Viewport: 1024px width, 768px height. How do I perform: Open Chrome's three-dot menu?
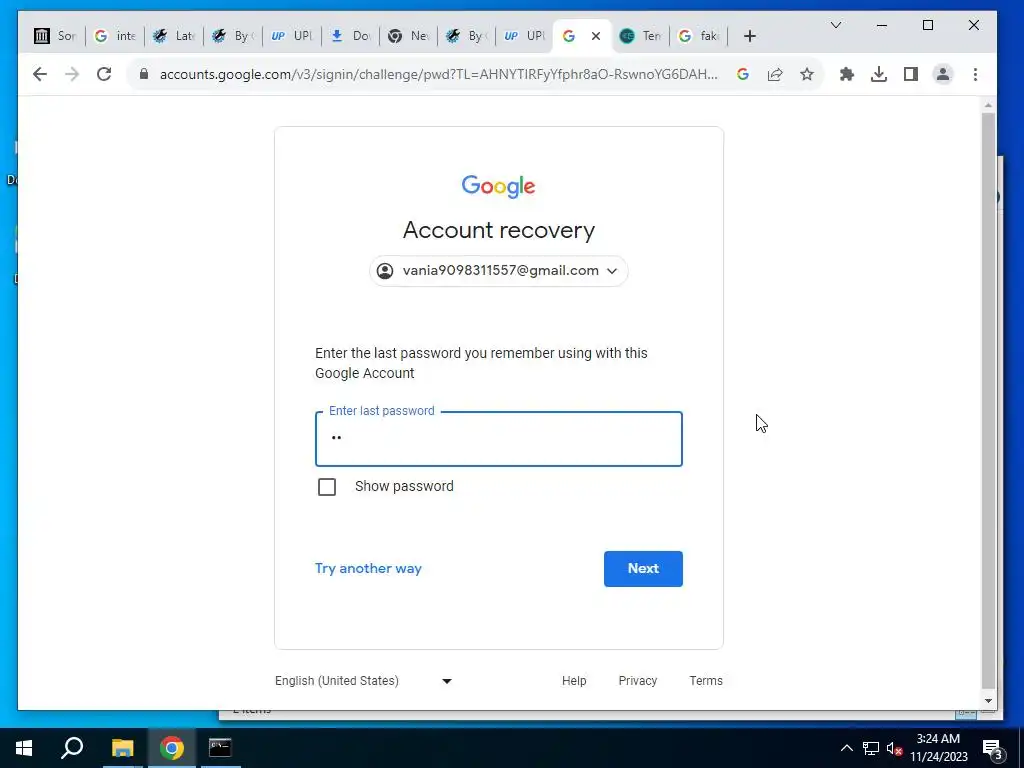coord(975,74)
